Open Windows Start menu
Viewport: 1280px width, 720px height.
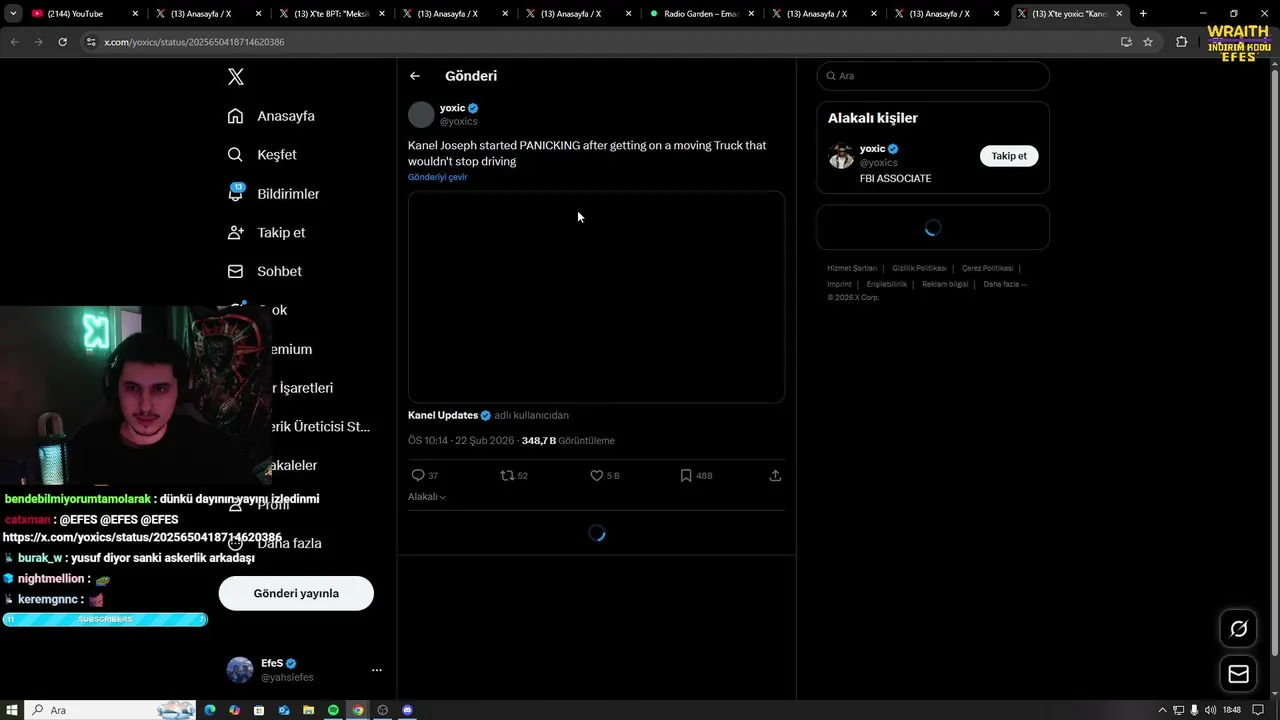[x=12, y=710]
